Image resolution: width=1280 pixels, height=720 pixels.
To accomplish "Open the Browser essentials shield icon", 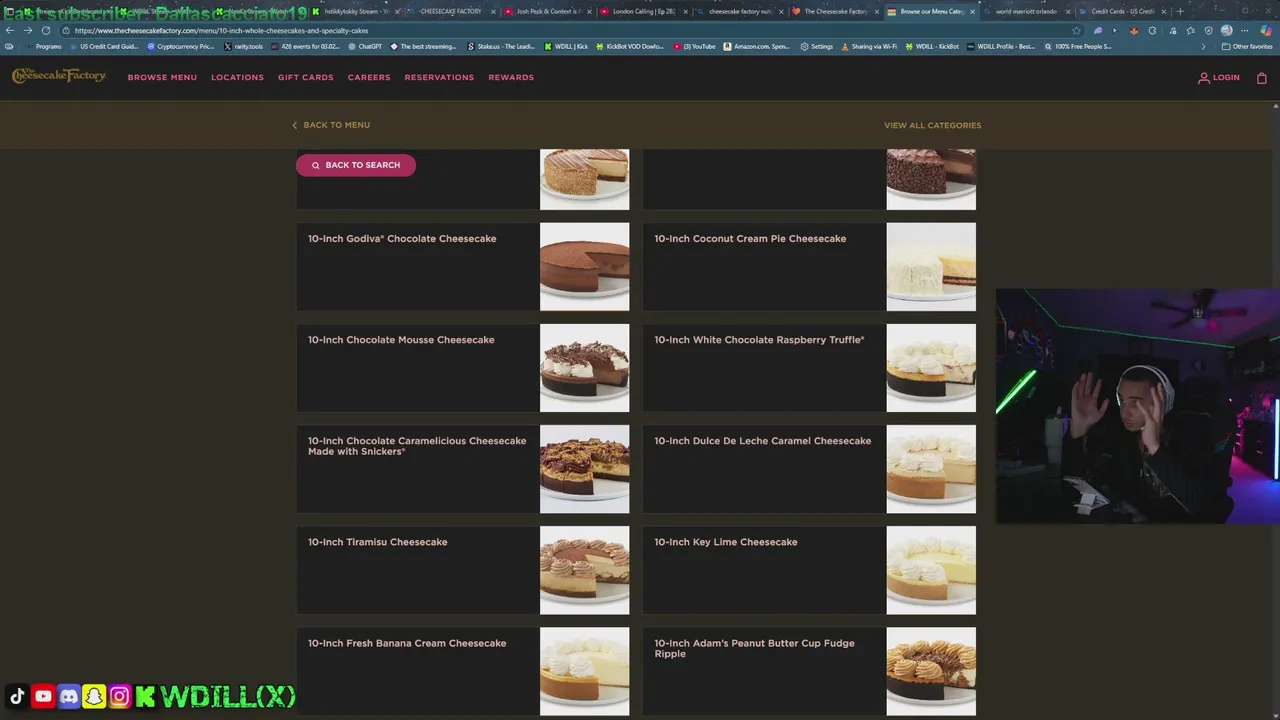I will 1209,30.
